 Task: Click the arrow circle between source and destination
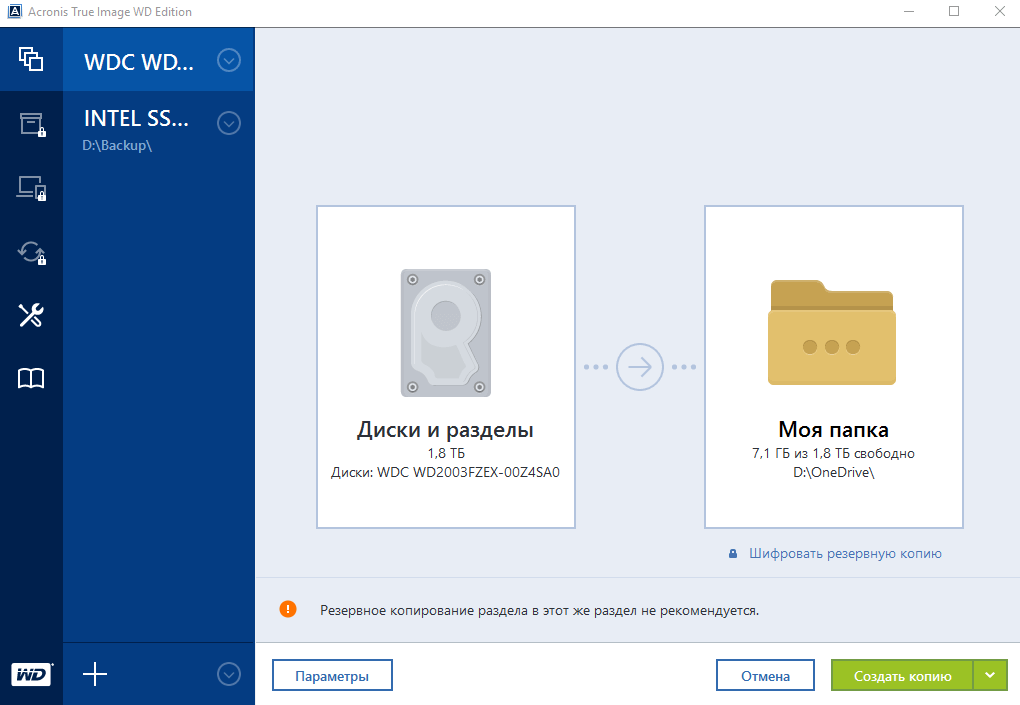[x=639, y=367]
